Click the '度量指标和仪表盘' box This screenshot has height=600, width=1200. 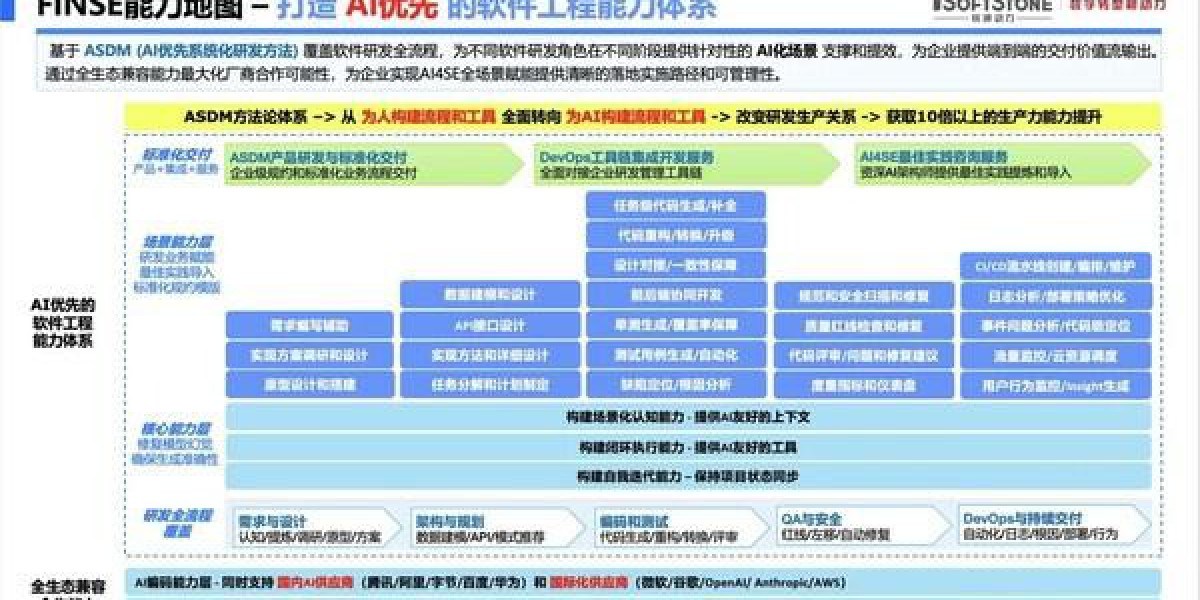(x=863, y=385)
